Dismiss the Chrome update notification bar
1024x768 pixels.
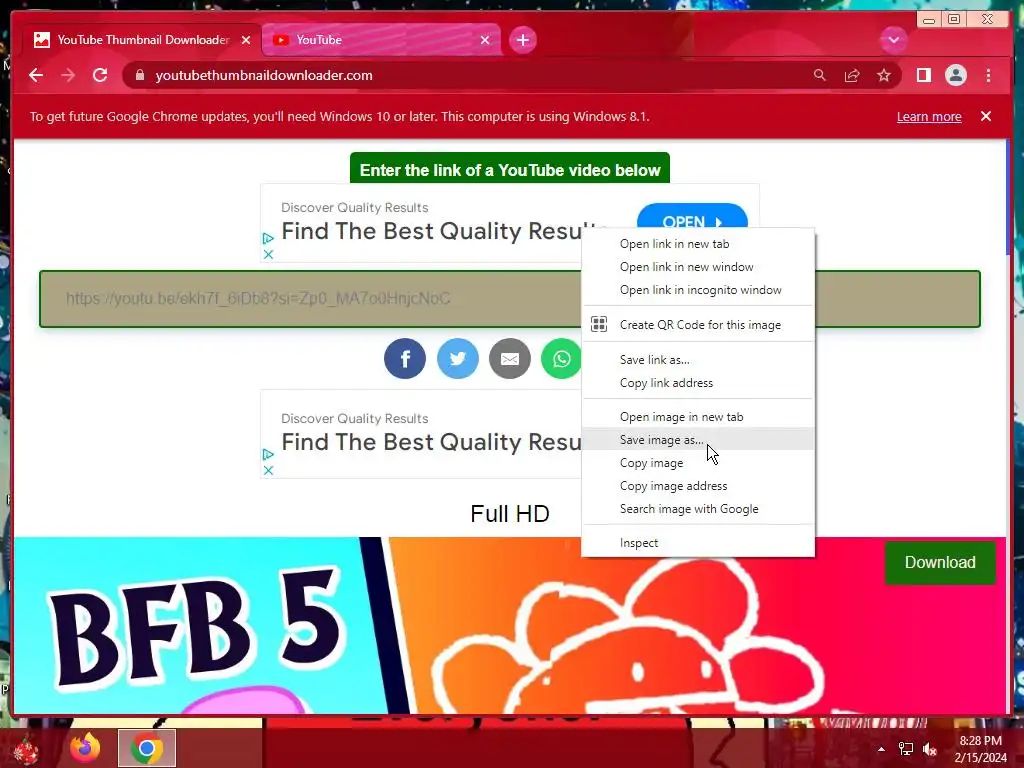pos(986,116)
